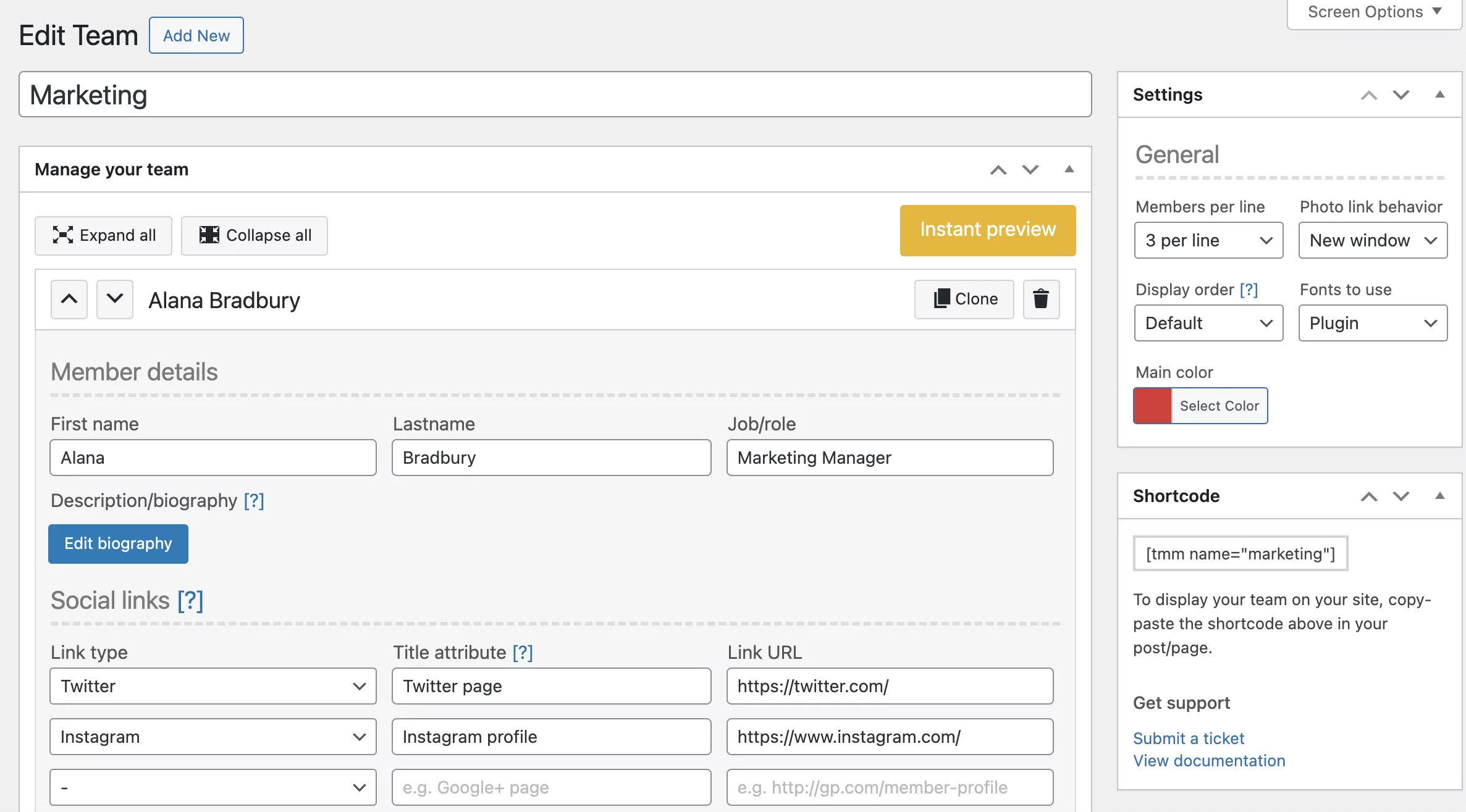1466x812 pixels.
Task: Click the Settings panel heading
Action: tap(1168, 95)
